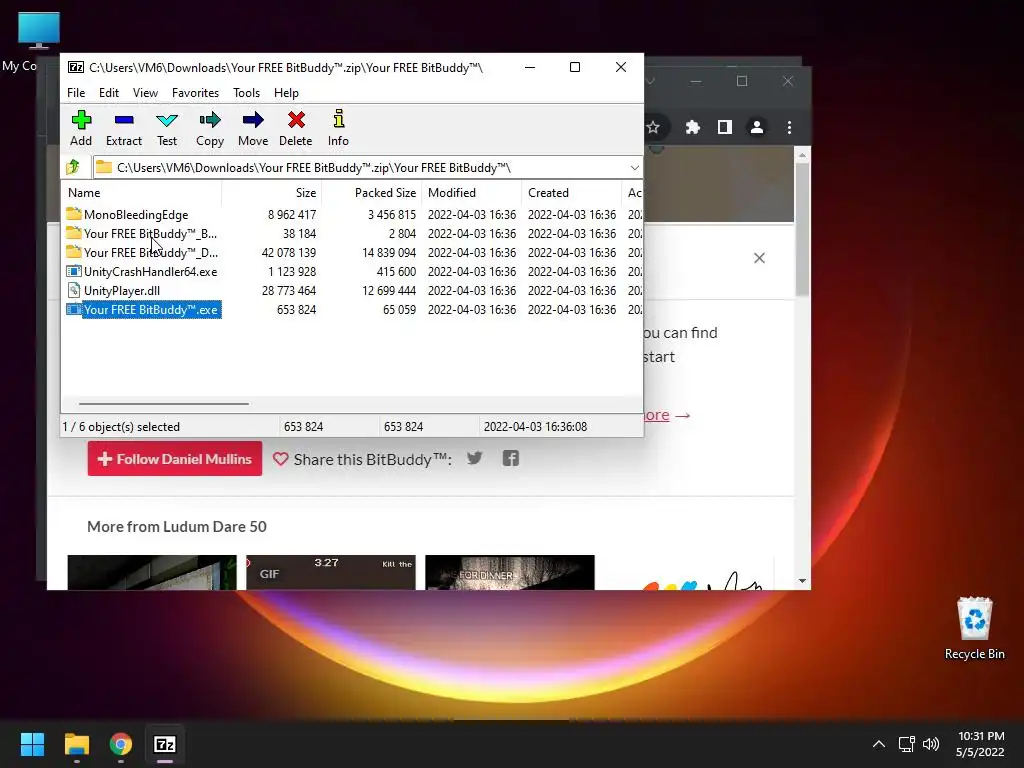Screen dimensions: 1024x768
Task: Open the volume speaker tray icon
Action: (x=931, y=744)
